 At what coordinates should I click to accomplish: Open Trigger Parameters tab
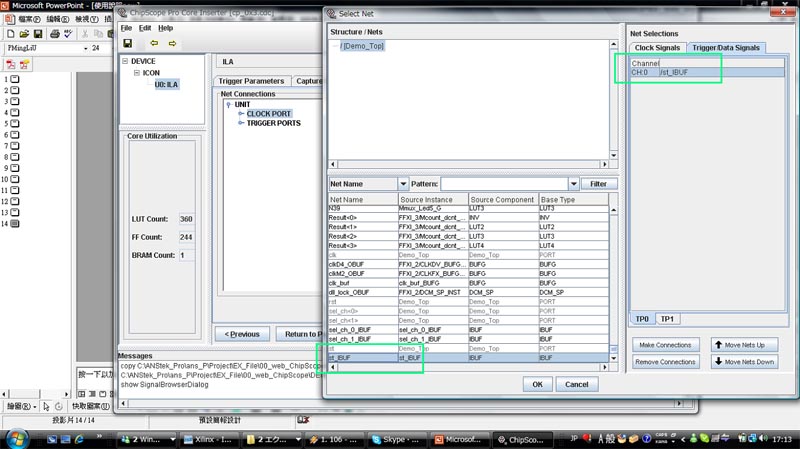[251, 81]
